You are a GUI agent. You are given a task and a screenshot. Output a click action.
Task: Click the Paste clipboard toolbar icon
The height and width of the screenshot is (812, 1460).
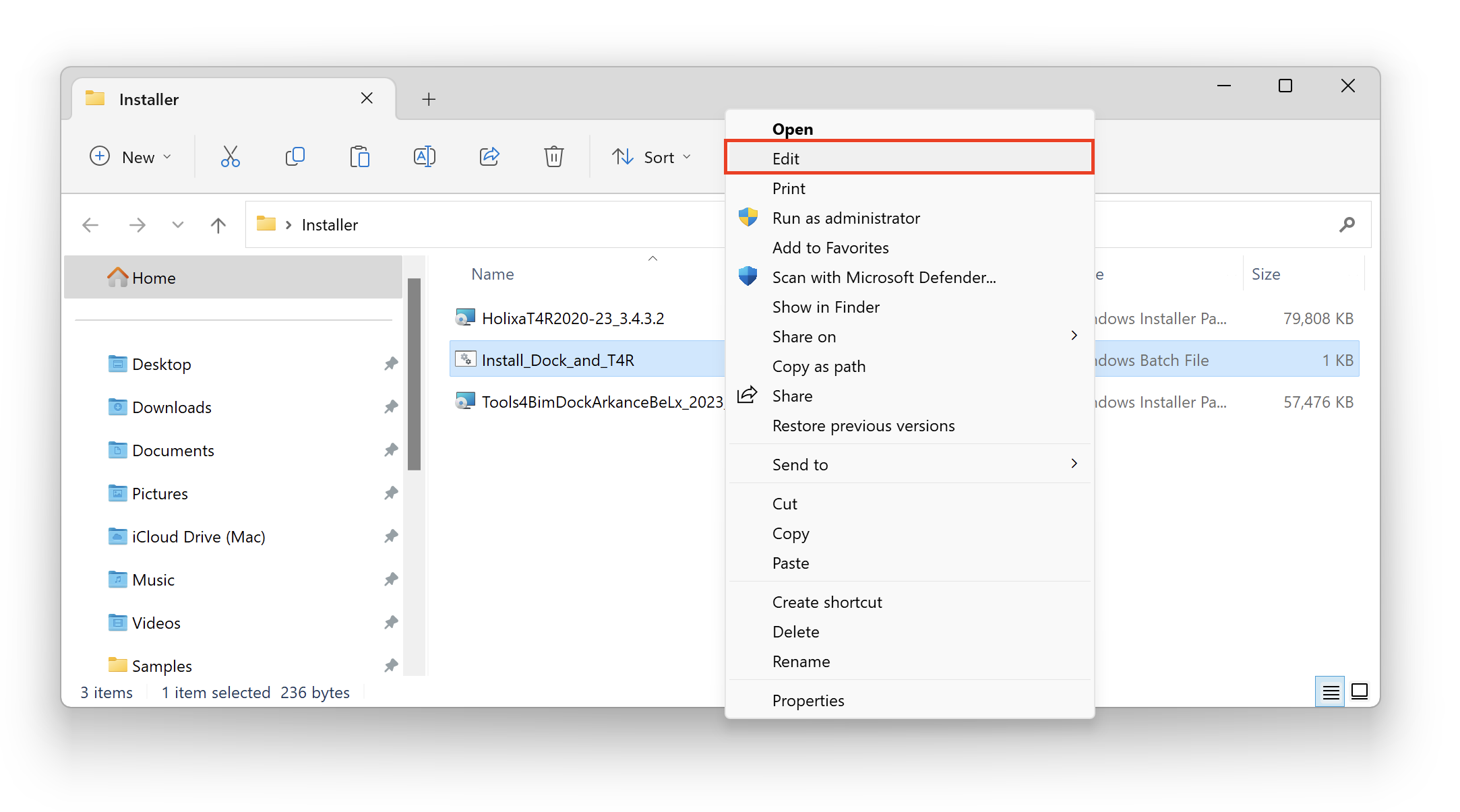(x=359, y=157)
